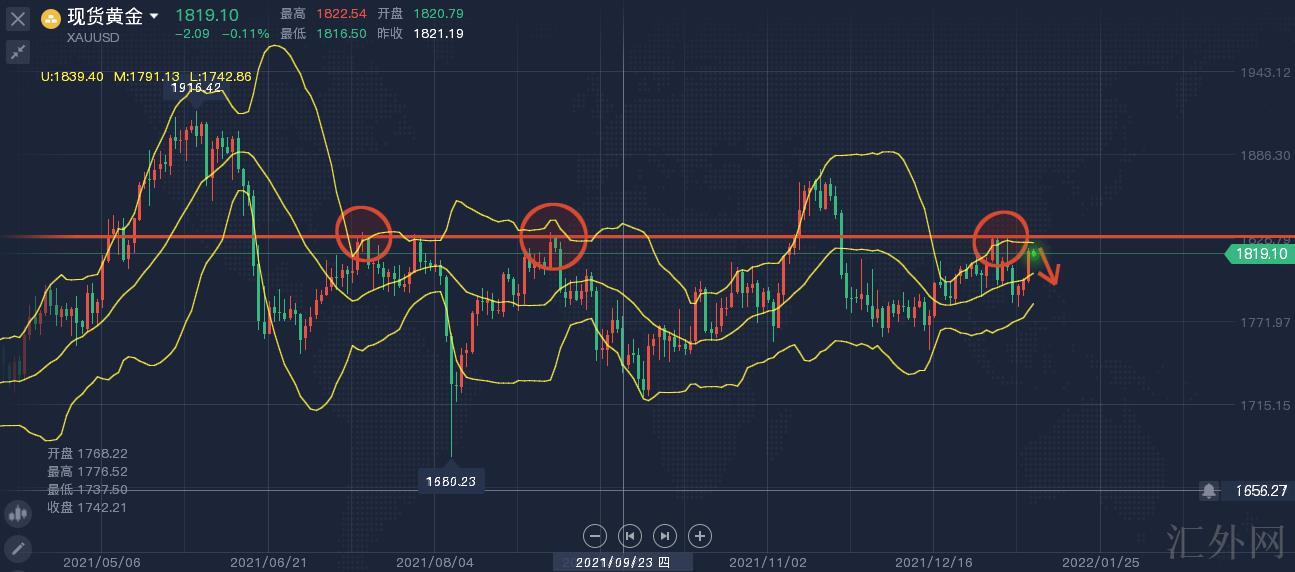Click the 昨收 1821.19 previous close value
The height and width of the screenshot is (572, 1295).
(x=420, y=34)
